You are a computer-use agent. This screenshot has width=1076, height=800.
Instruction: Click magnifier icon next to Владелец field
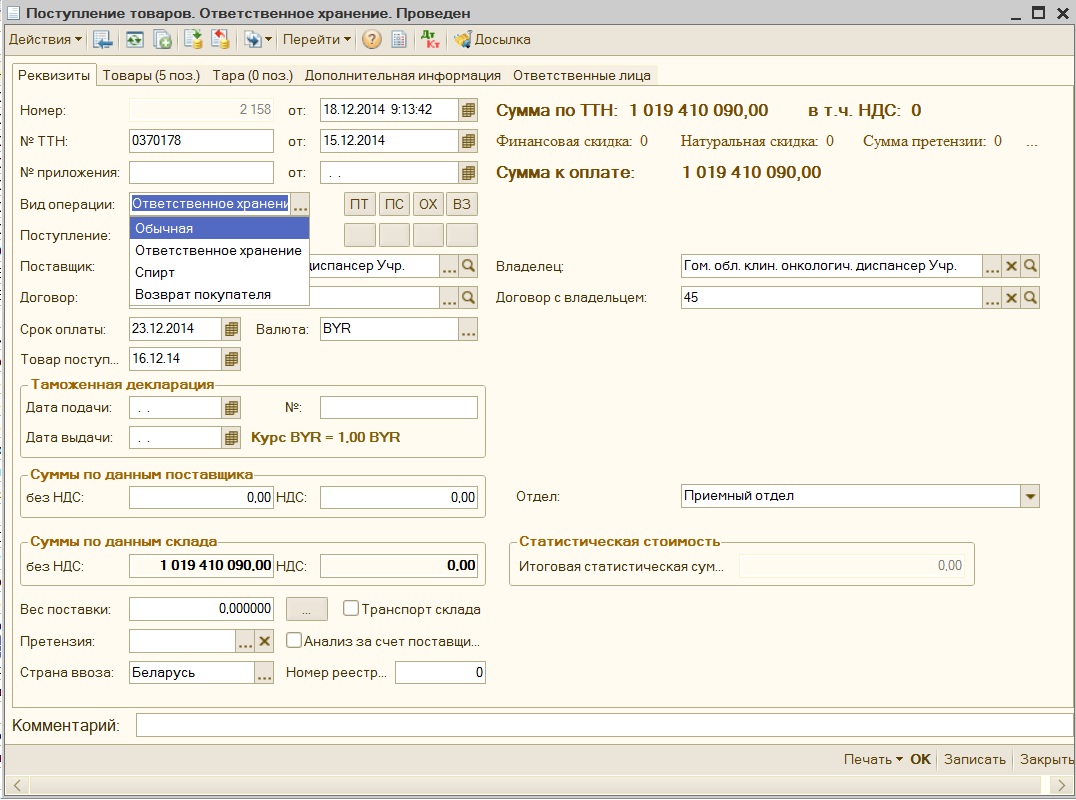(1030, 267)
